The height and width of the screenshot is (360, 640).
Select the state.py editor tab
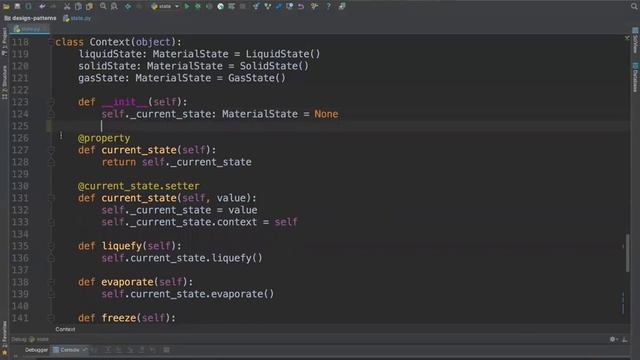[29, 29]
